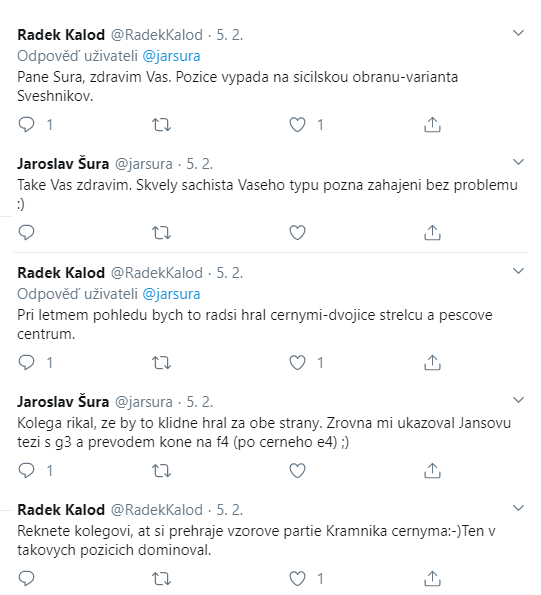Open the 5. 2. timestamp of the Kramnika tweet
This screenshot has height=595, width=541.
(230, 510)
